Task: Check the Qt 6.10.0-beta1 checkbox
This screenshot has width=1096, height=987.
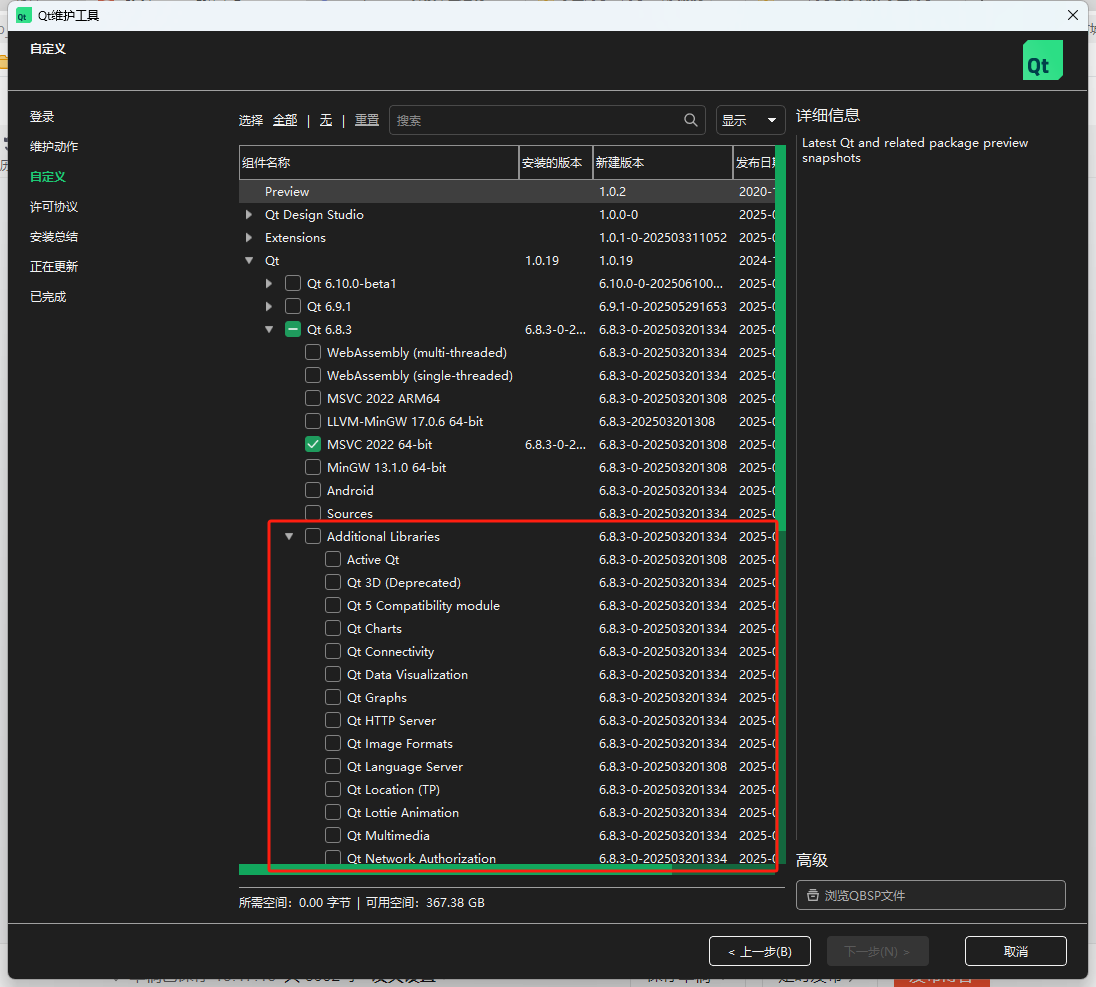Action: coord(293,283)
